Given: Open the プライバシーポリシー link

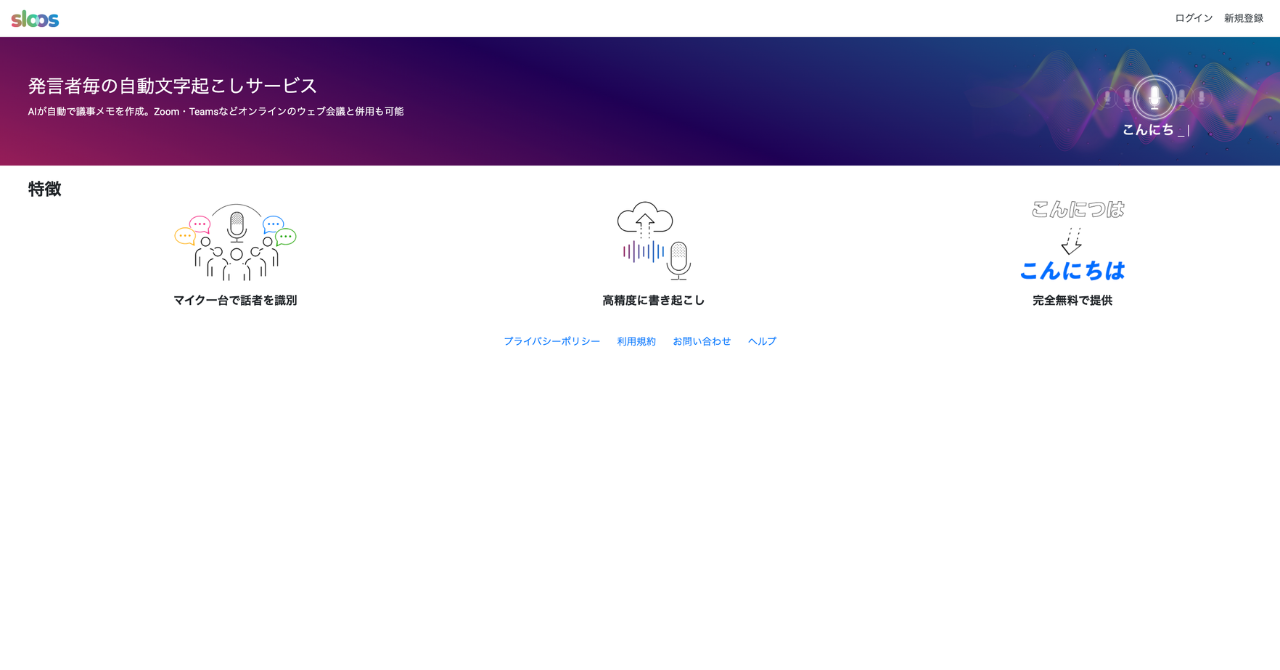Looking at the screenshot, I should click(552, 341).
